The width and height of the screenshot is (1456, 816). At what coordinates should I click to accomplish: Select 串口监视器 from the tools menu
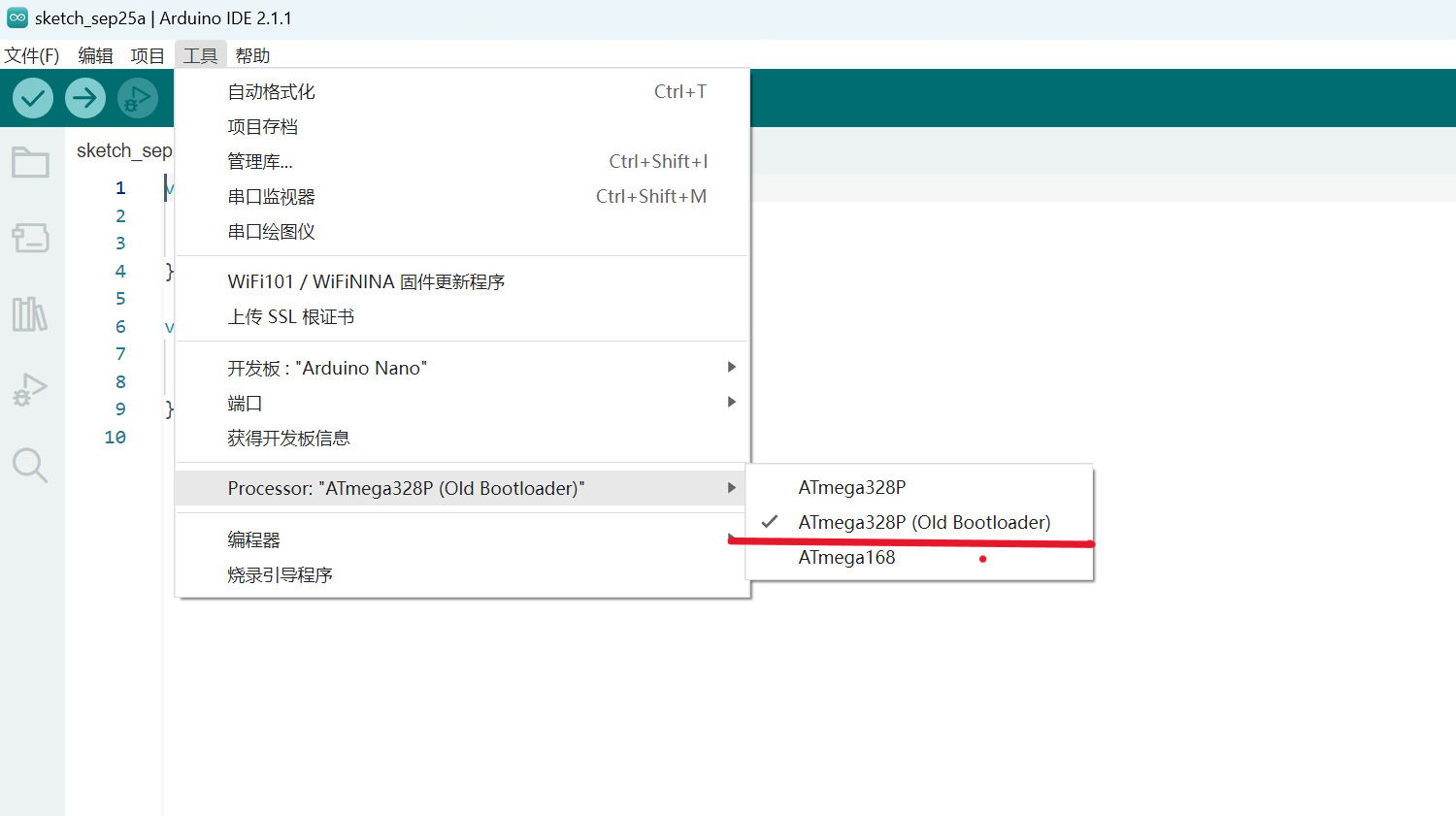tap(271, 197)
